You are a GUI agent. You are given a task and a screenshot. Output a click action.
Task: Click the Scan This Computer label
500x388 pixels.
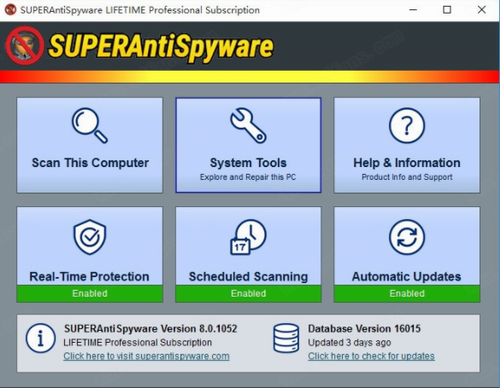tap(90, 163)
